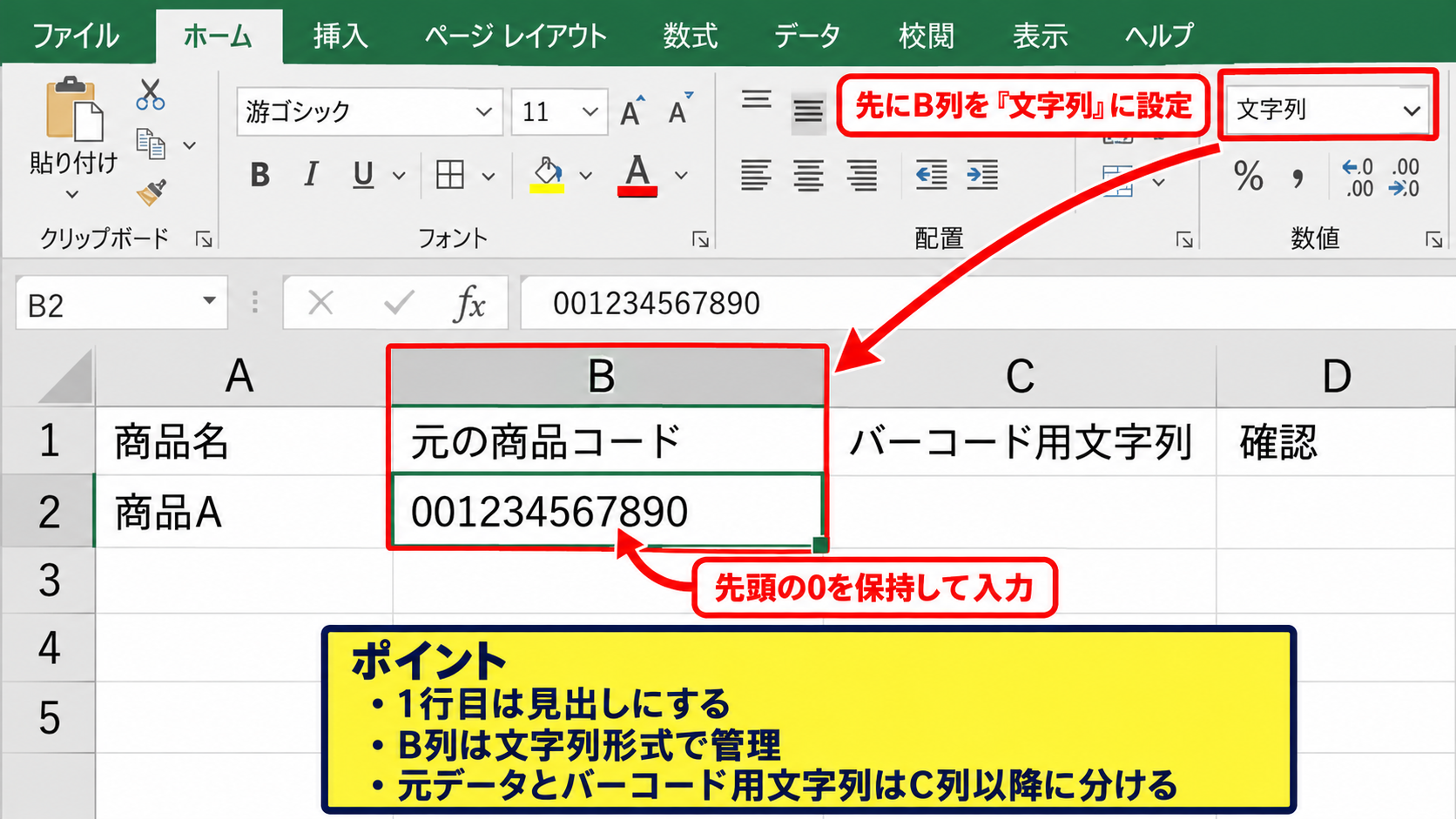Click the Paste (貼り付け) clipboard icon
The image size is (1456, 819).
[x=74, y=109]
